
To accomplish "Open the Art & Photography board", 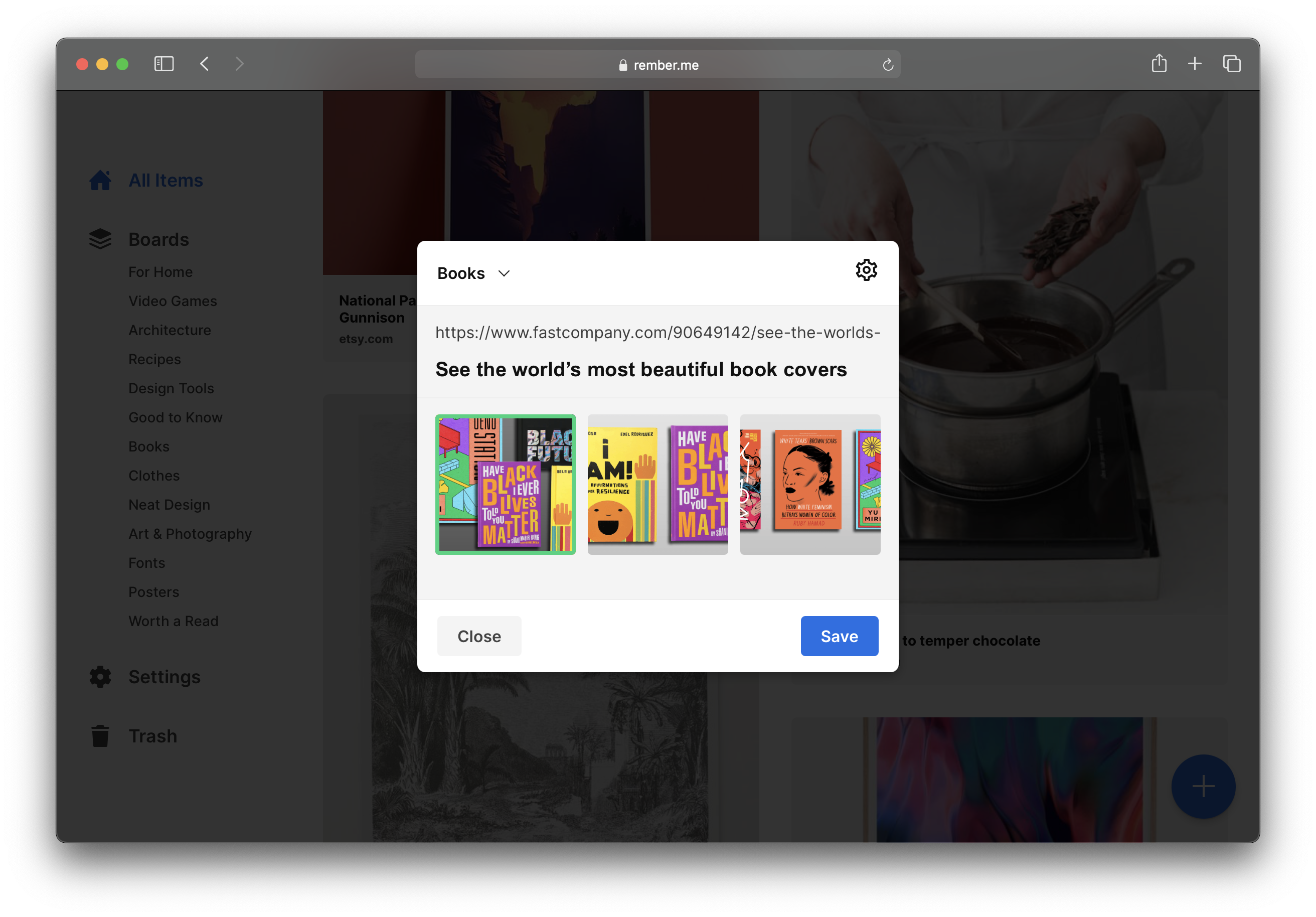I will (x=190, y=534).
